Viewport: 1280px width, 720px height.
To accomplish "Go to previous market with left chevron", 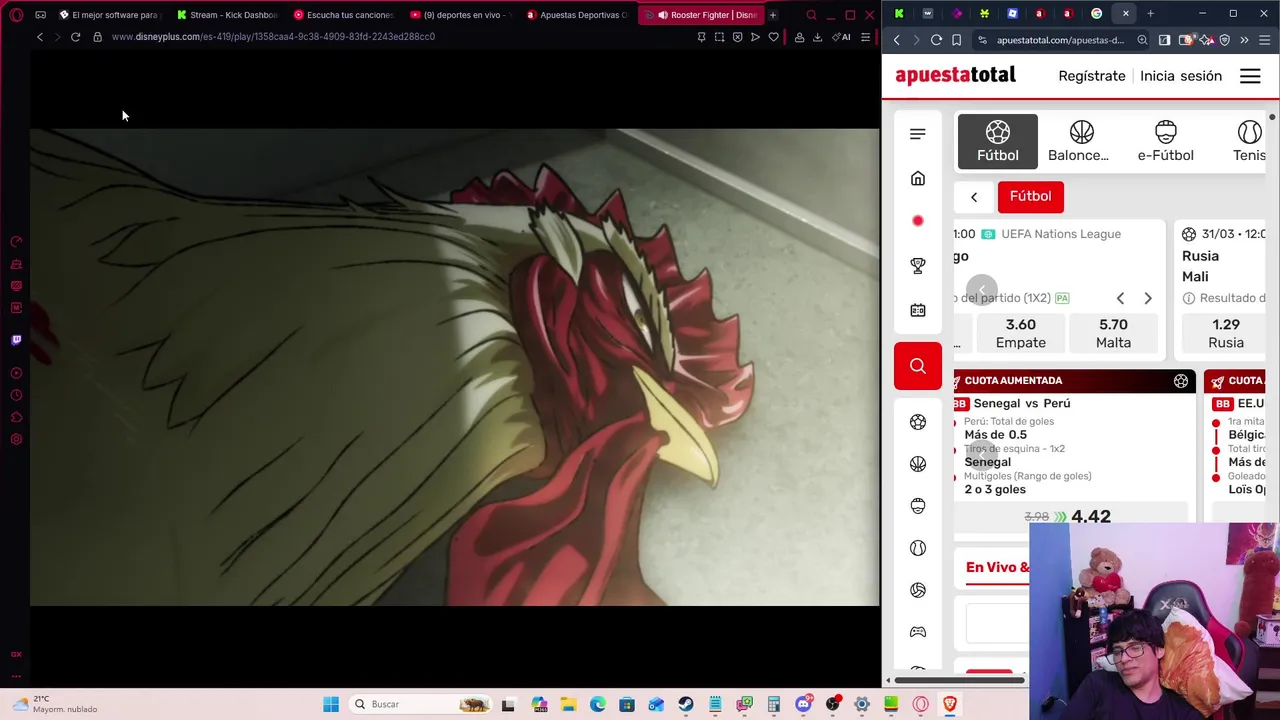I will [1120, 298].
